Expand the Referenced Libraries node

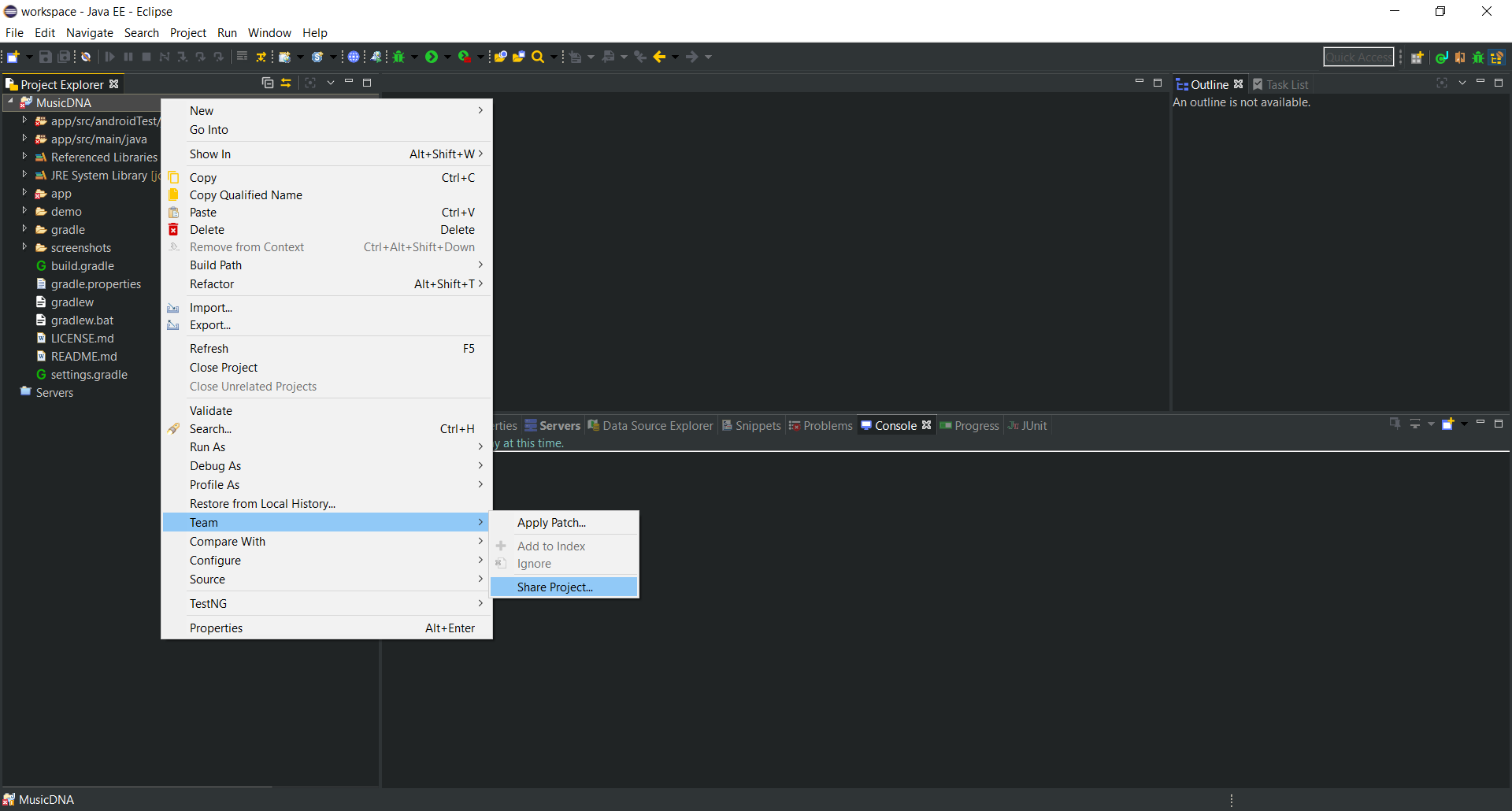tap(24, 157)
